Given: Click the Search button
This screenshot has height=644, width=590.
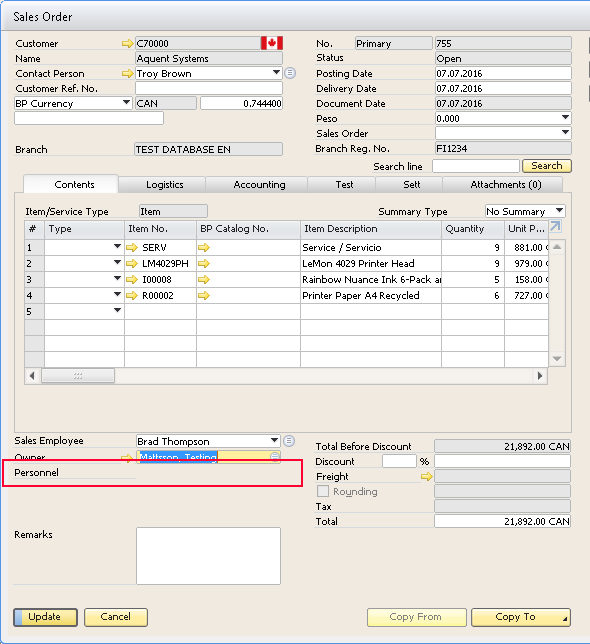Looking at the screenshot, I should click(x=546, y=166).
